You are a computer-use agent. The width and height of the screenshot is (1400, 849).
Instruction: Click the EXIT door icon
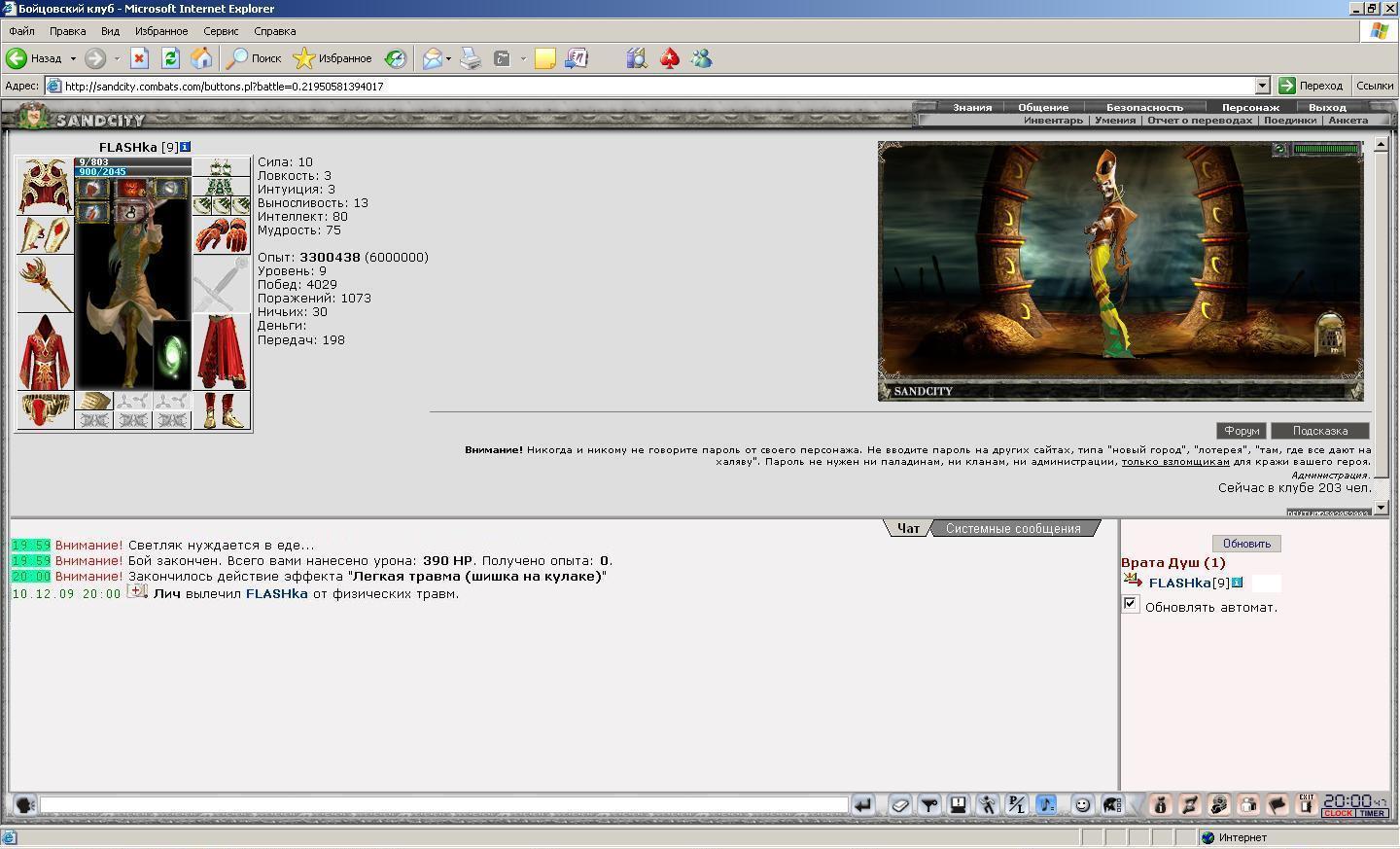click(1306, 804)
